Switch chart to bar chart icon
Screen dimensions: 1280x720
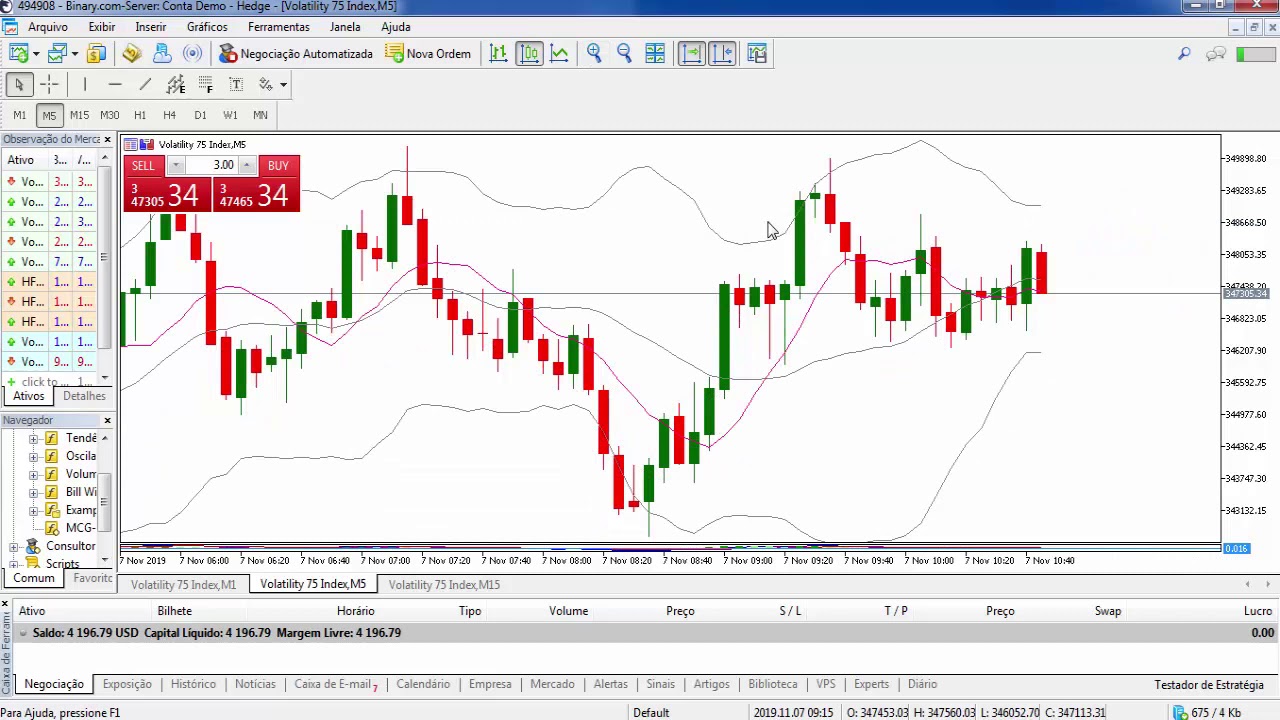(x=498, y=53)
